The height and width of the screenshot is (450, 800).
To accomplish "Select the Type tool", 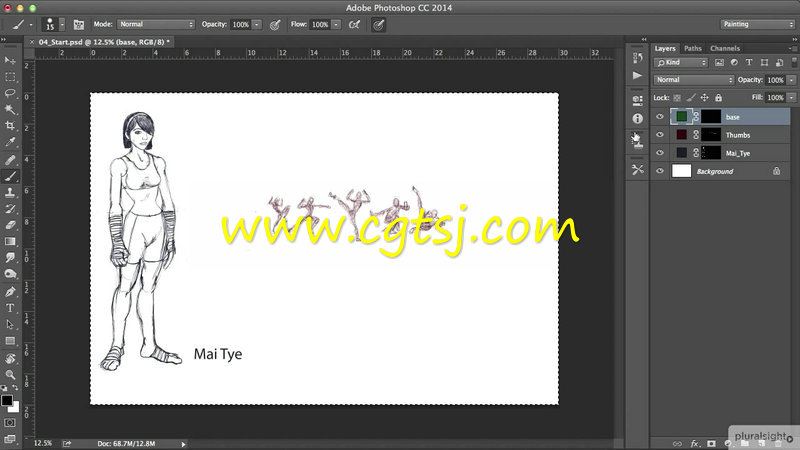I will [10, 308].
